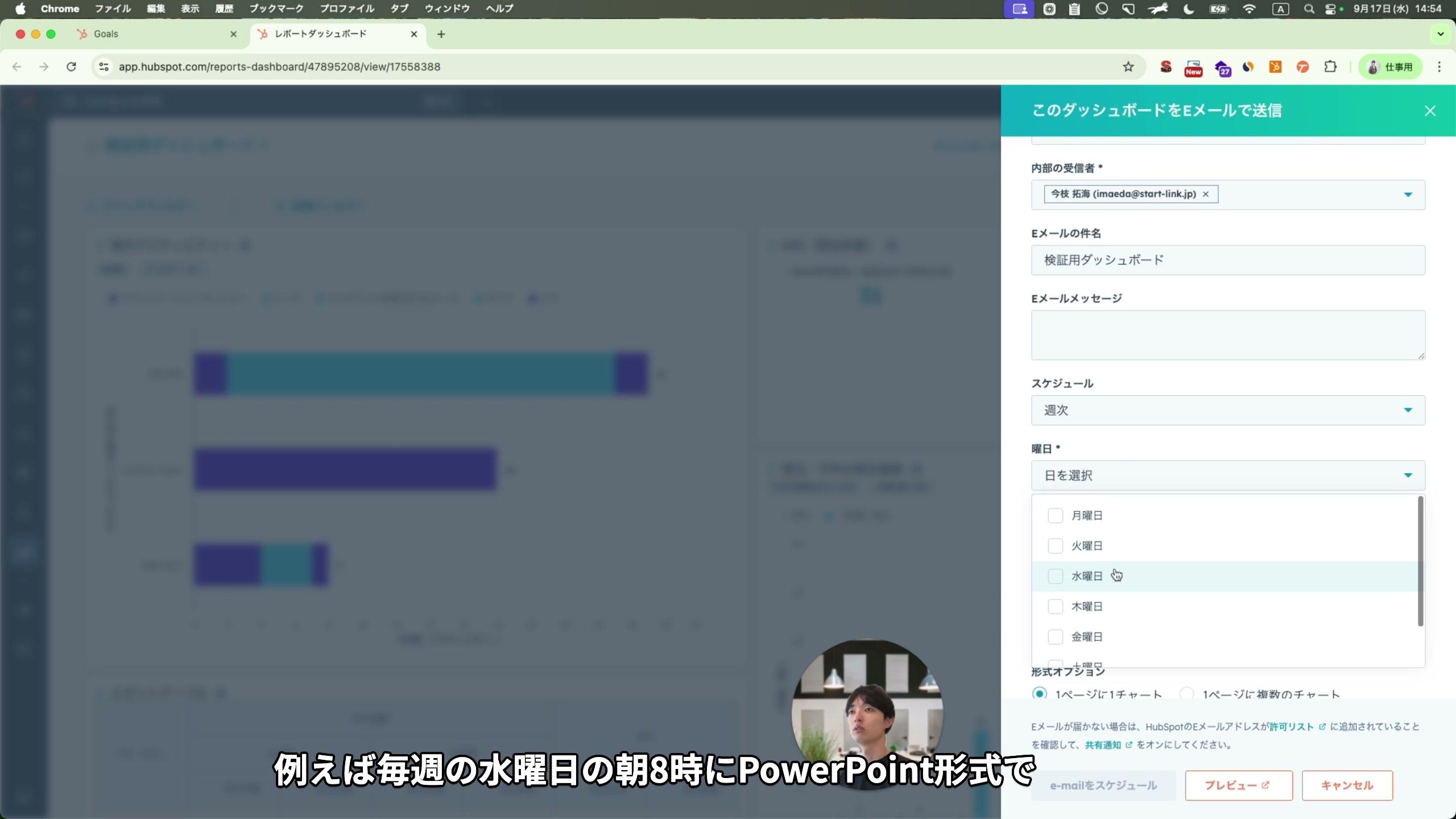Select the 1ページに複数のチャート radio button
This screenshot has width=1456, height=819.
tap(1187, 693)
